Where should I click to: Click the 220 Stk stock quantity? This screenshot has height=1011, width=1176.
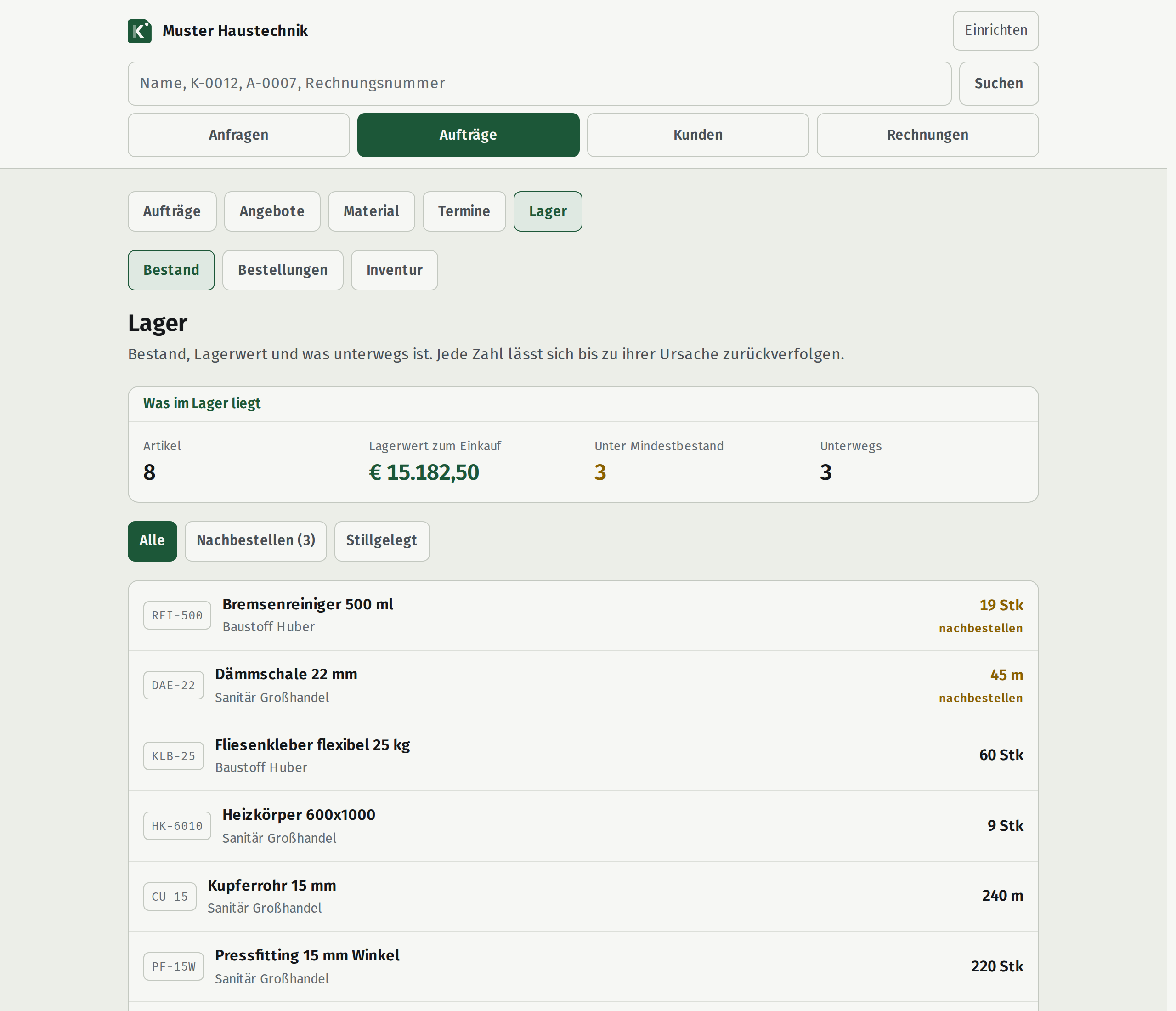[997, 967]
